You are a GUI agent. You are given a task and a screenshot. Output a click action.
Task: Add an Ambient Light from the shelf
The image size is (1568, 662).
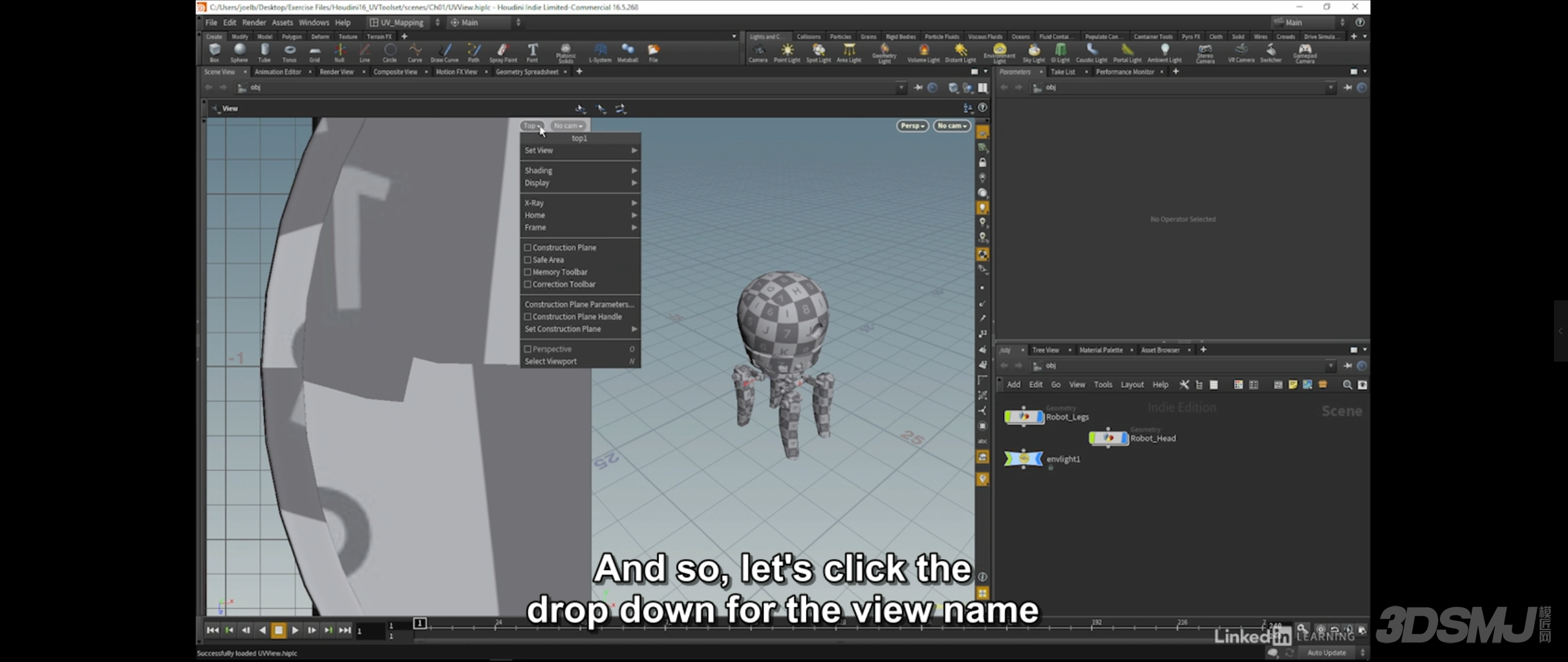click(1164, 53)
